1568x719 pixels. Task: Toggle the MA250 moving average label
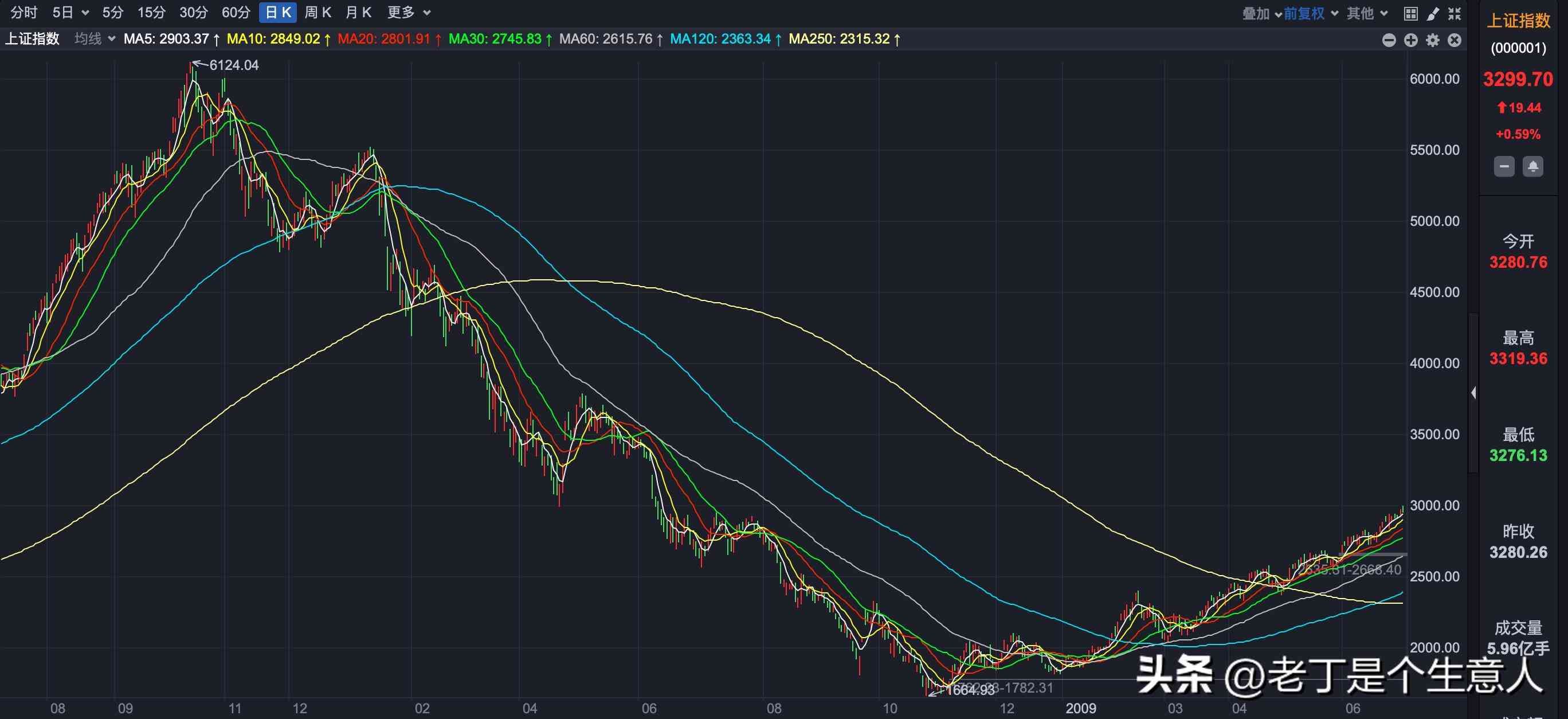(x=840, y=39)
